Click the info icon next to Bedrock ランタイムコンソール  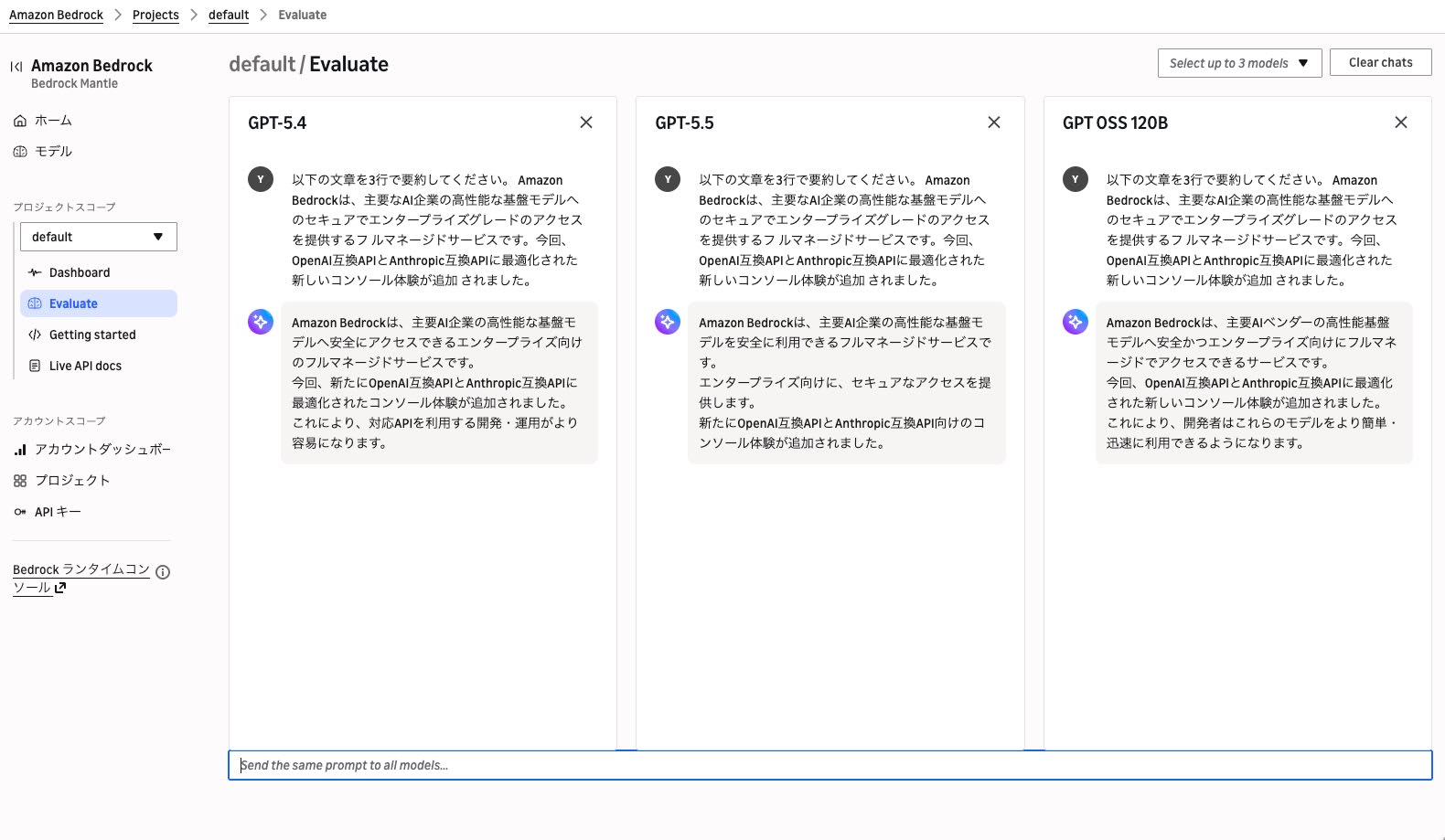point(163,572)
